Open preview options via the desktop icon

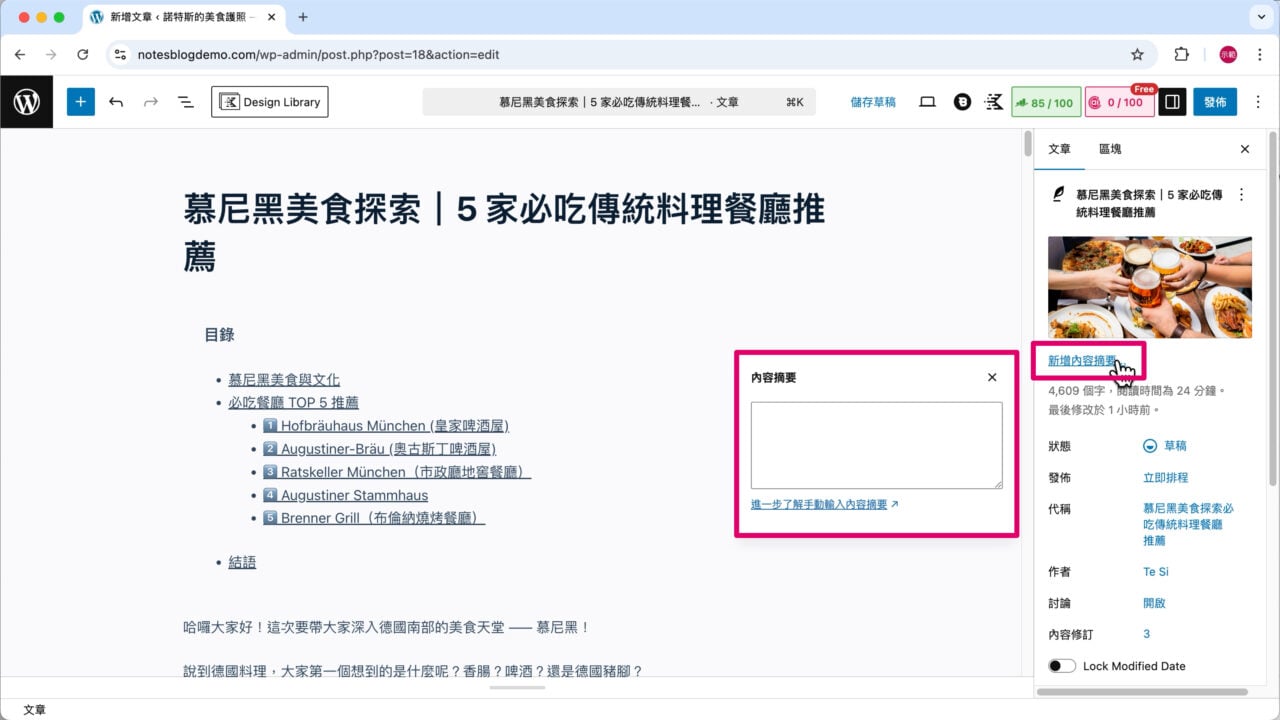(x=927, y=101)
